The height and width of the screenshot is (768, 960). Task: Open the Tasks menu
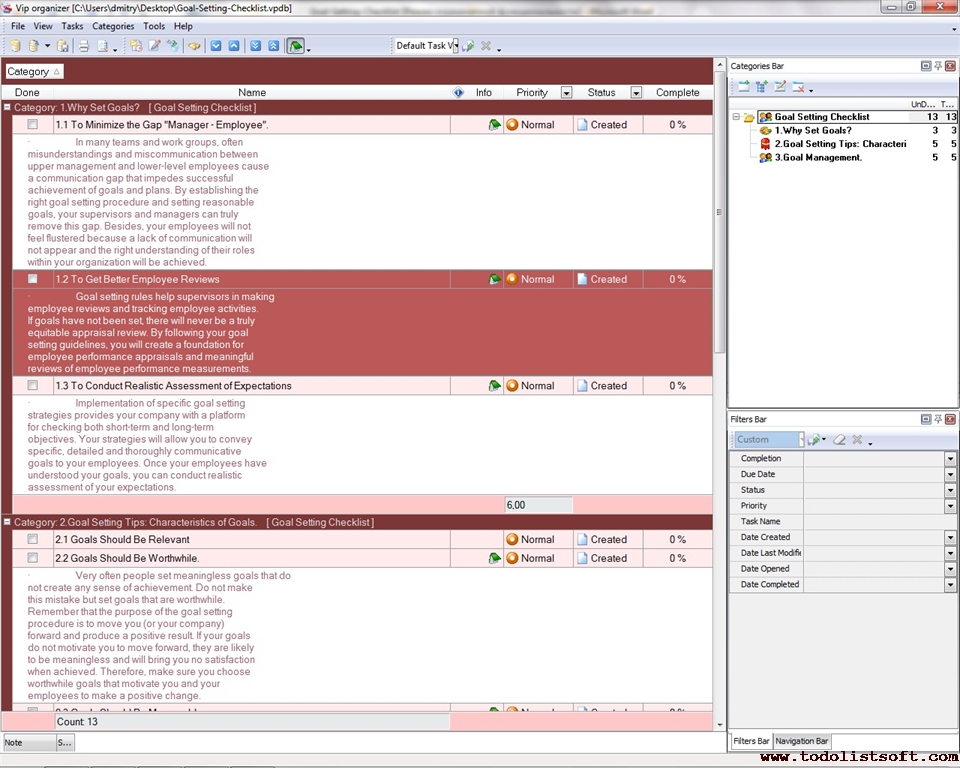(72, 26)
